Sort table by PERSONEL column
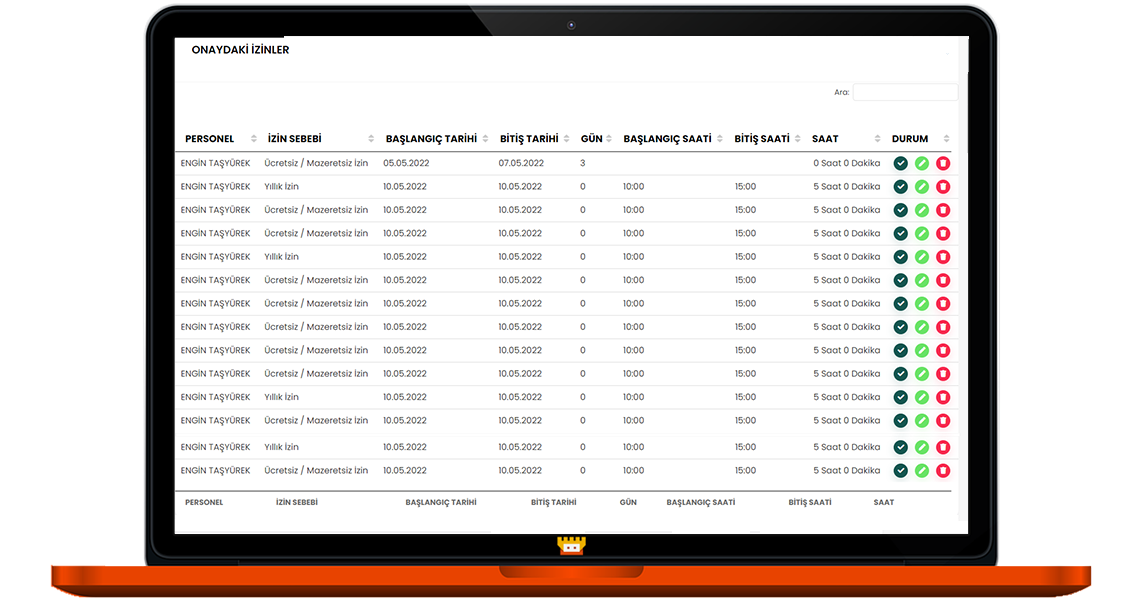The image size is (1135, 599). [x=220, y=139]
